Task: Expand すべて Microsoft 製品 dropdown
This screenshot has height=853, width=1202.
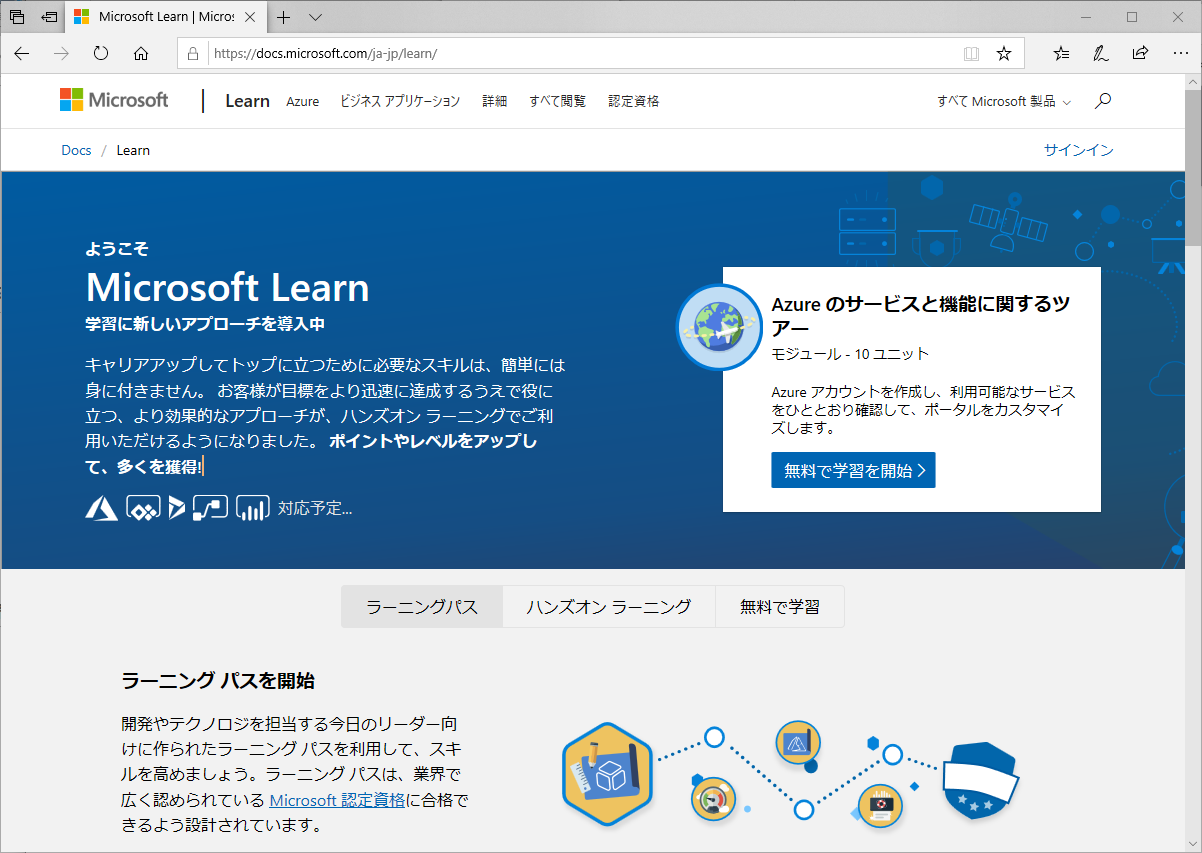Action: click(1003, 101)
